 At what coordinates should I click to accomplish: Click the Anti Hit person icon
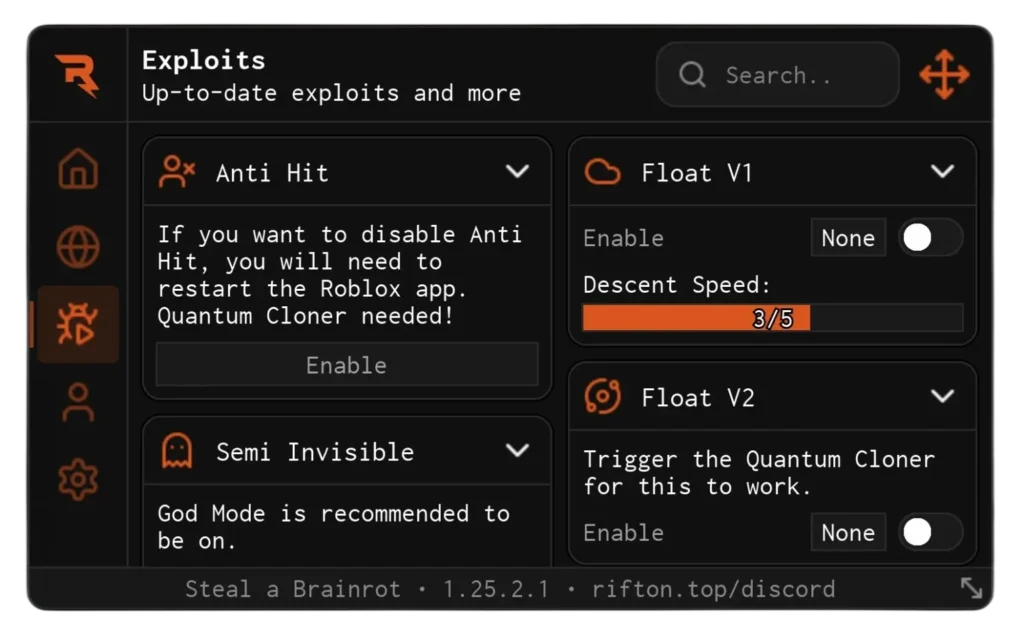176,172
